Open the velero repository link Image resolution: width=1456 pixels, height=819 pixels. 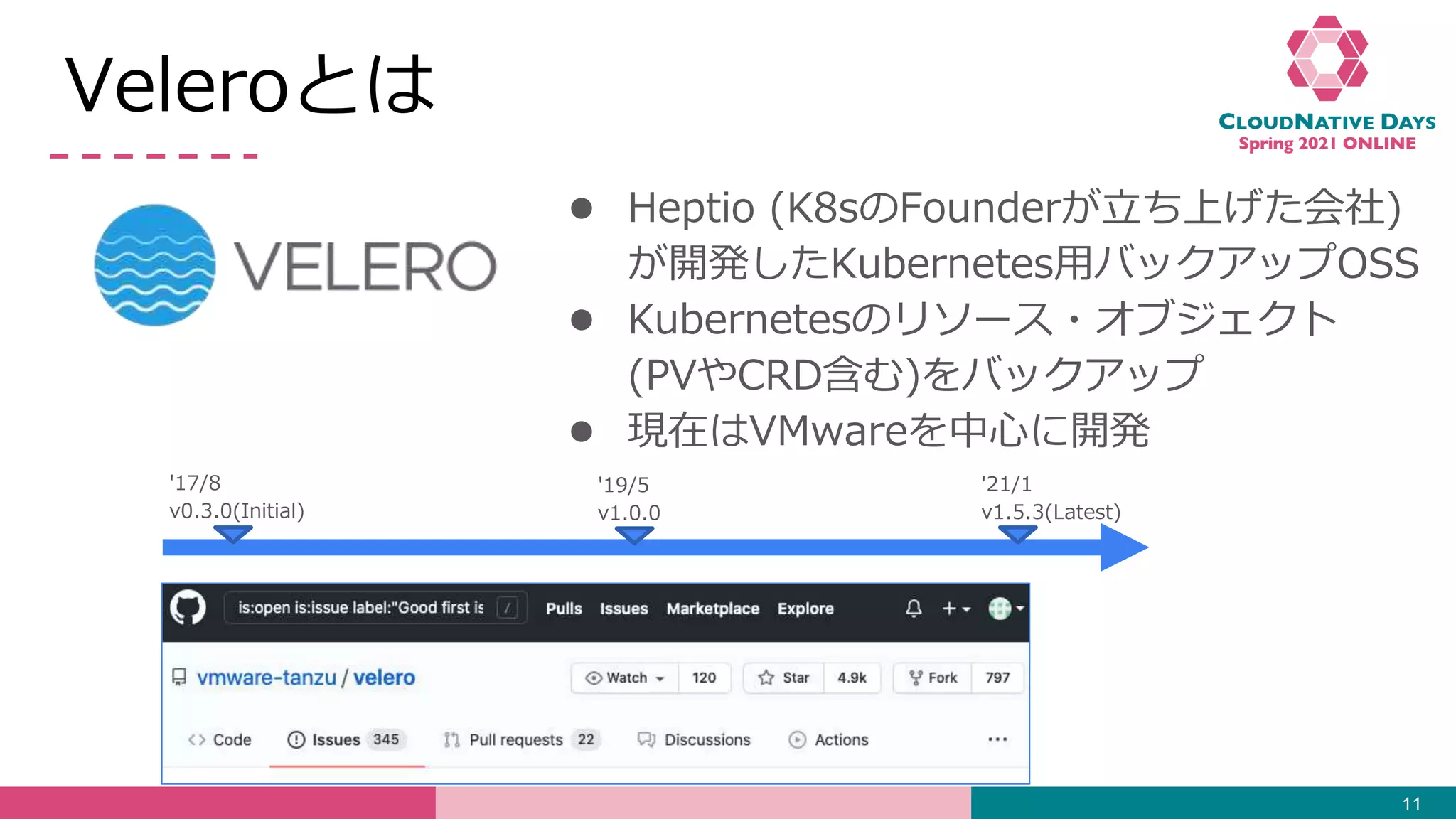coord(384,678)
